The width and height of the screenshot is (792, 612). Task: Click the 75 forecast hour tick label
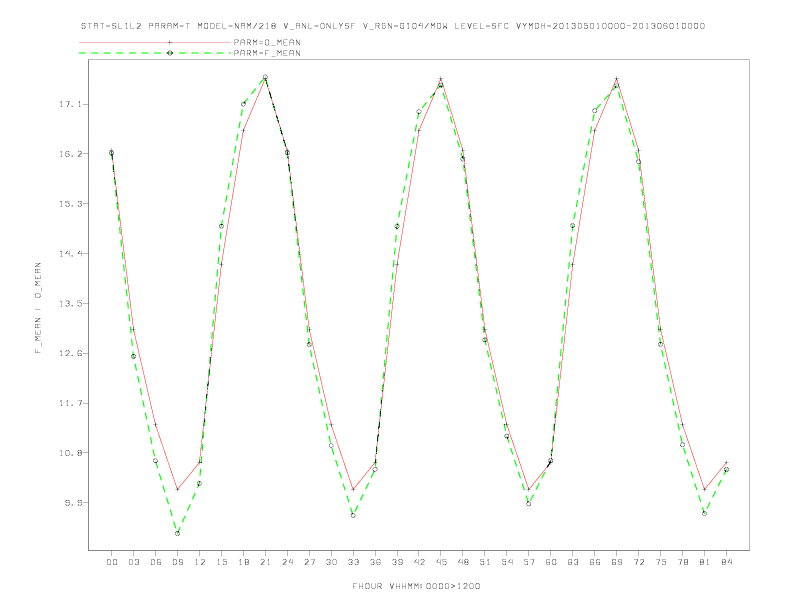pyautogui.click(x=661, y=562)
